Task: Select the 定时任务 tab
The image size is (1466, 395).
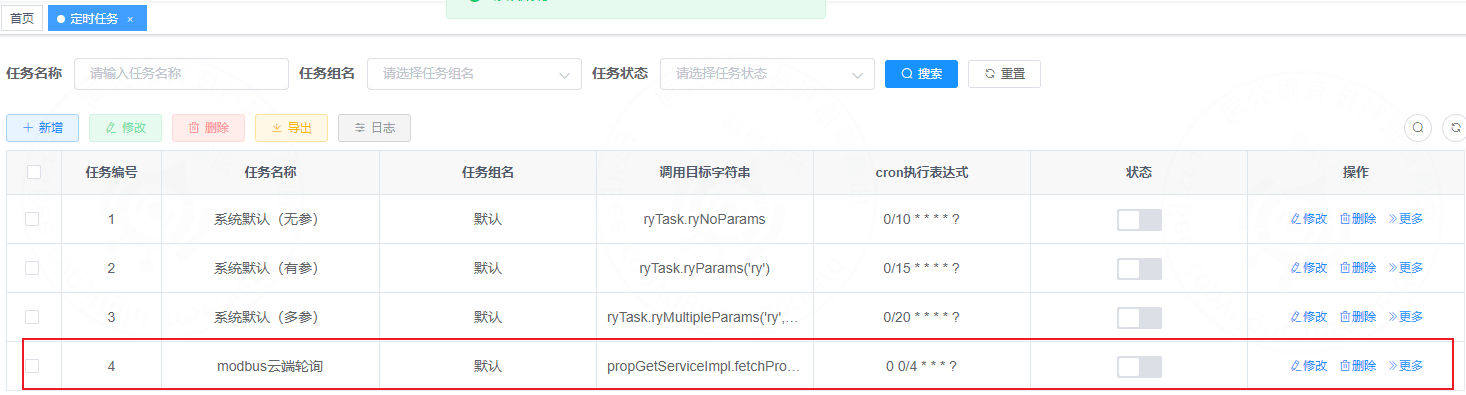Action: coord(94,19)
